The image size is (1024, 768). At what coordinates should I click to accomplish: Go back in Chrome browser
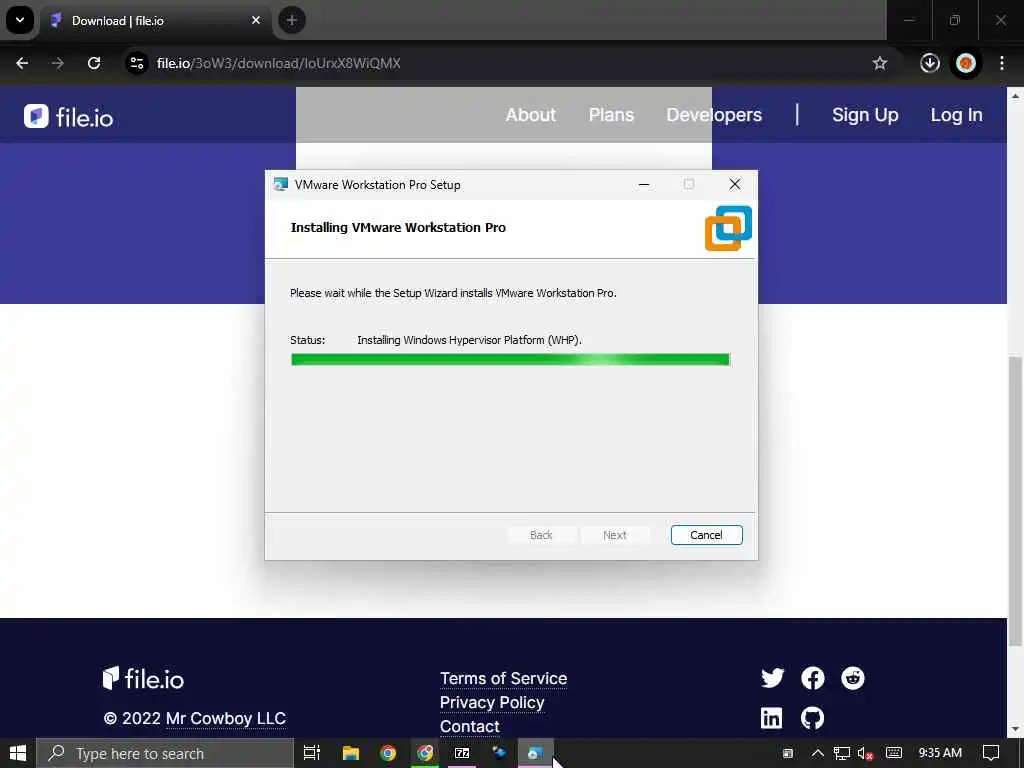[x=22, y=63]
